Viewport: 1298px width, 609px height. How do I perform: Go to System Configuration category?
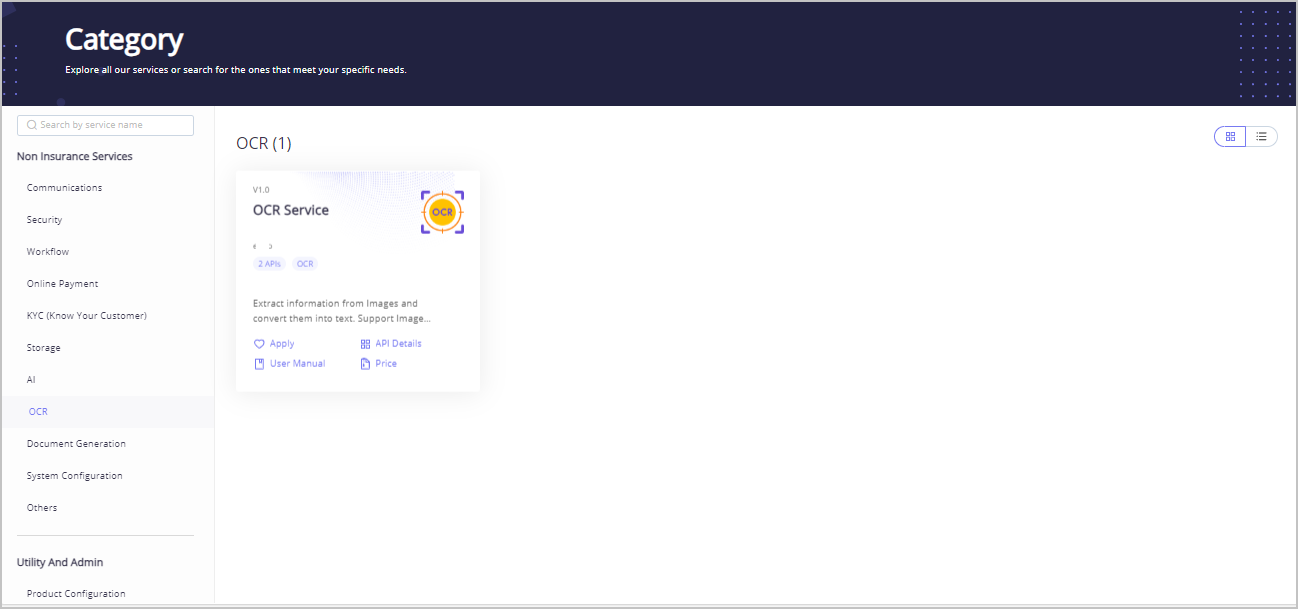(74, 476)
